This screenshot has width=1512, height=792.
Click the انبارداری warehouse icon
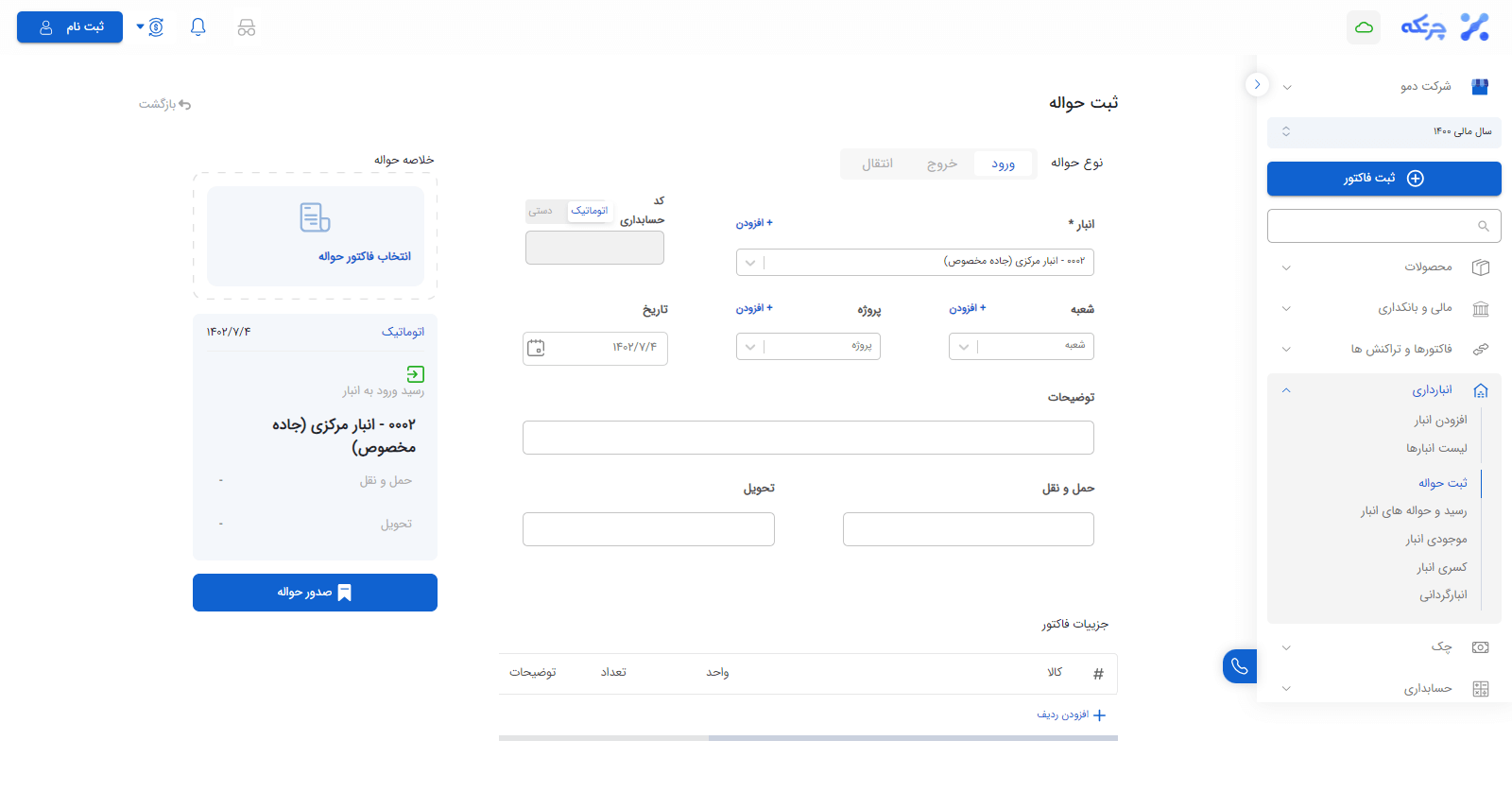point(1481,390)
